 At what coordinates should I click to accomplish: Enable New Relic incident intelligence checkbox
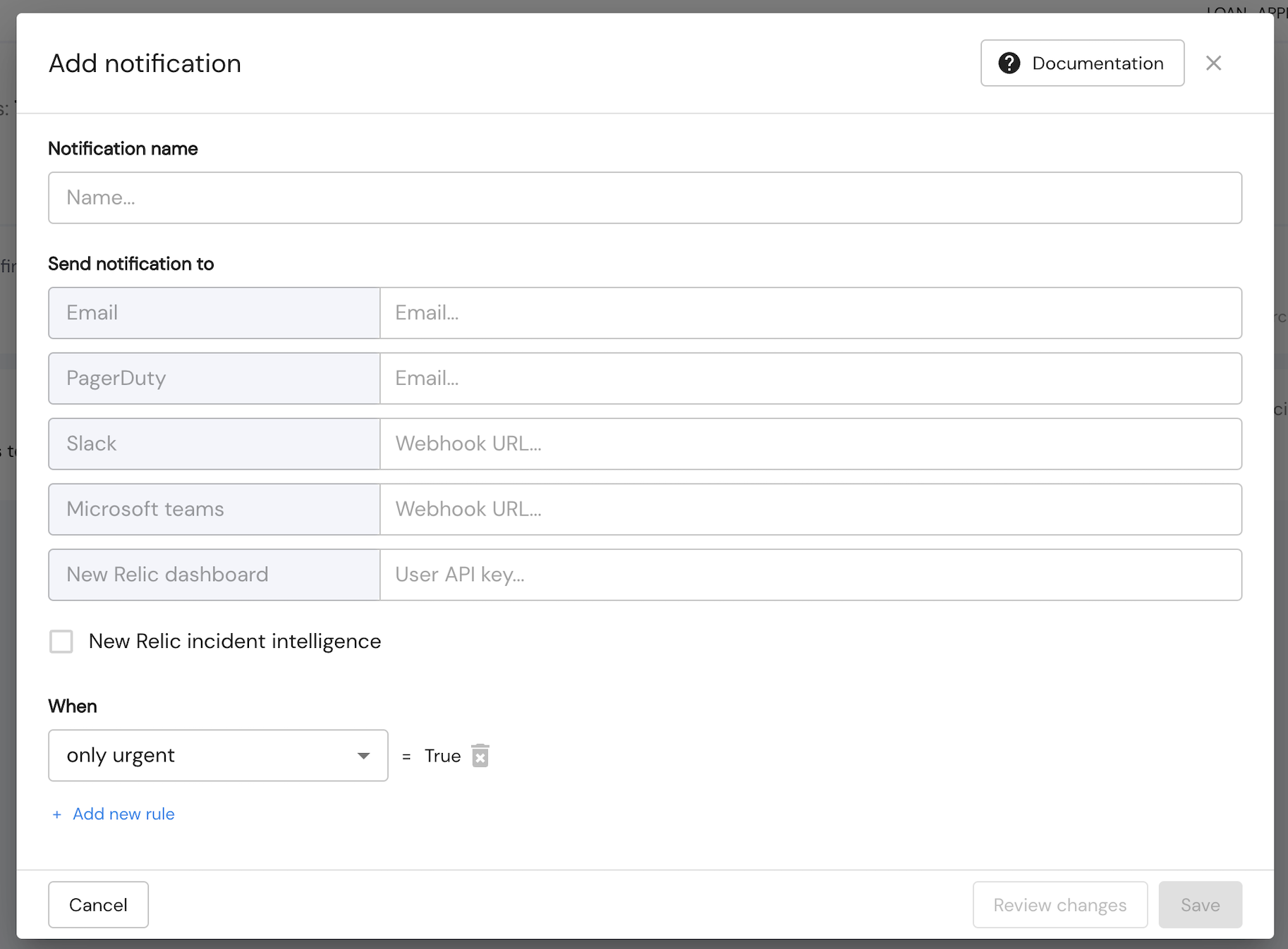[x=61, y=642]
